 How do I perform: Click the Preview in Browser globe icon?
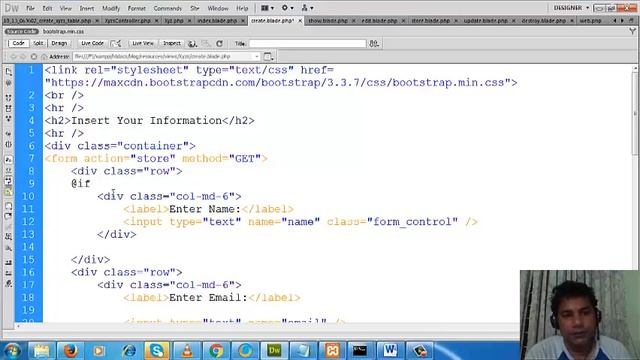[192, 43]
